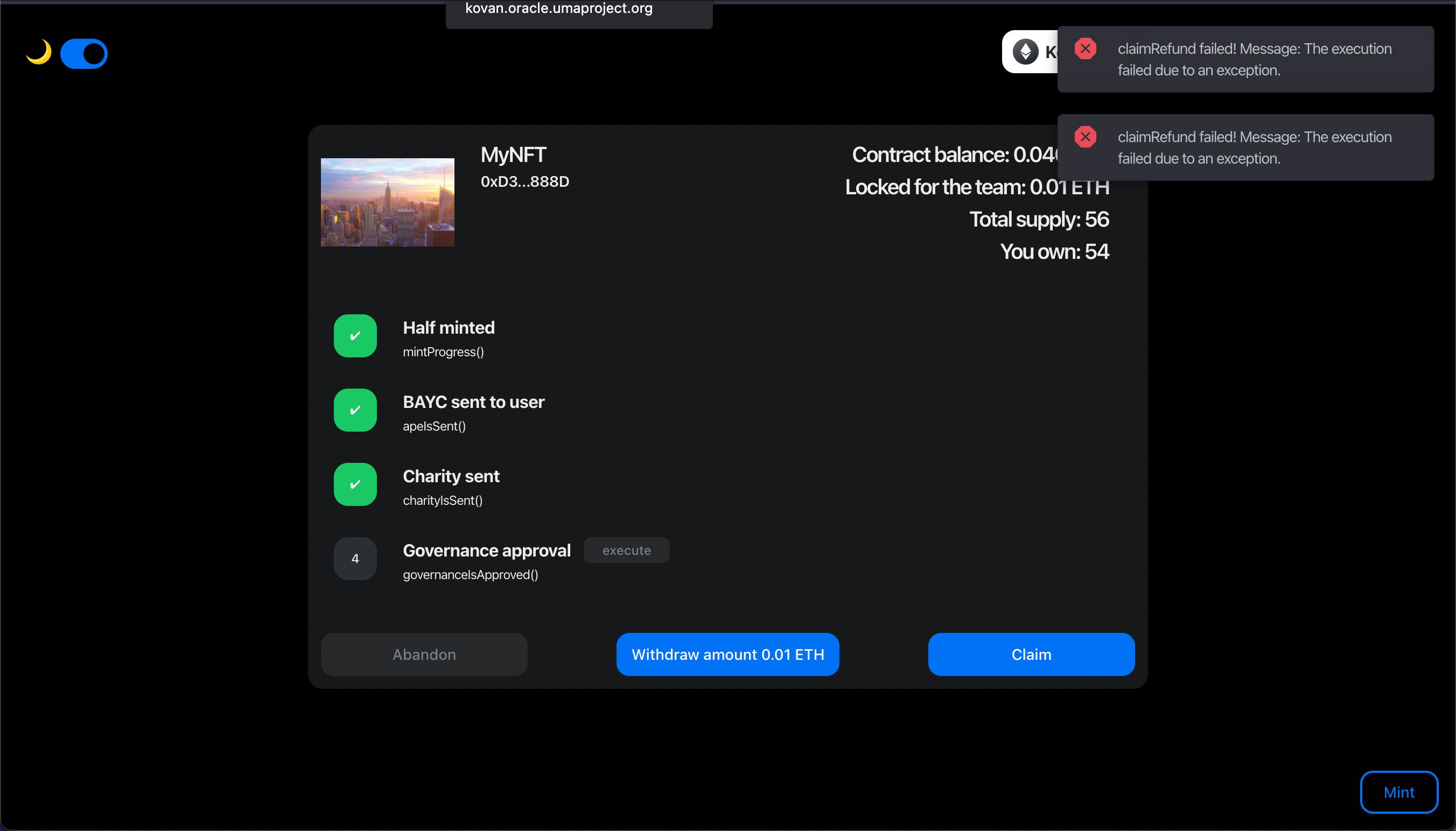Click the MyNFT title
This screenshot has height=831, width=1456.
point(513,154)
